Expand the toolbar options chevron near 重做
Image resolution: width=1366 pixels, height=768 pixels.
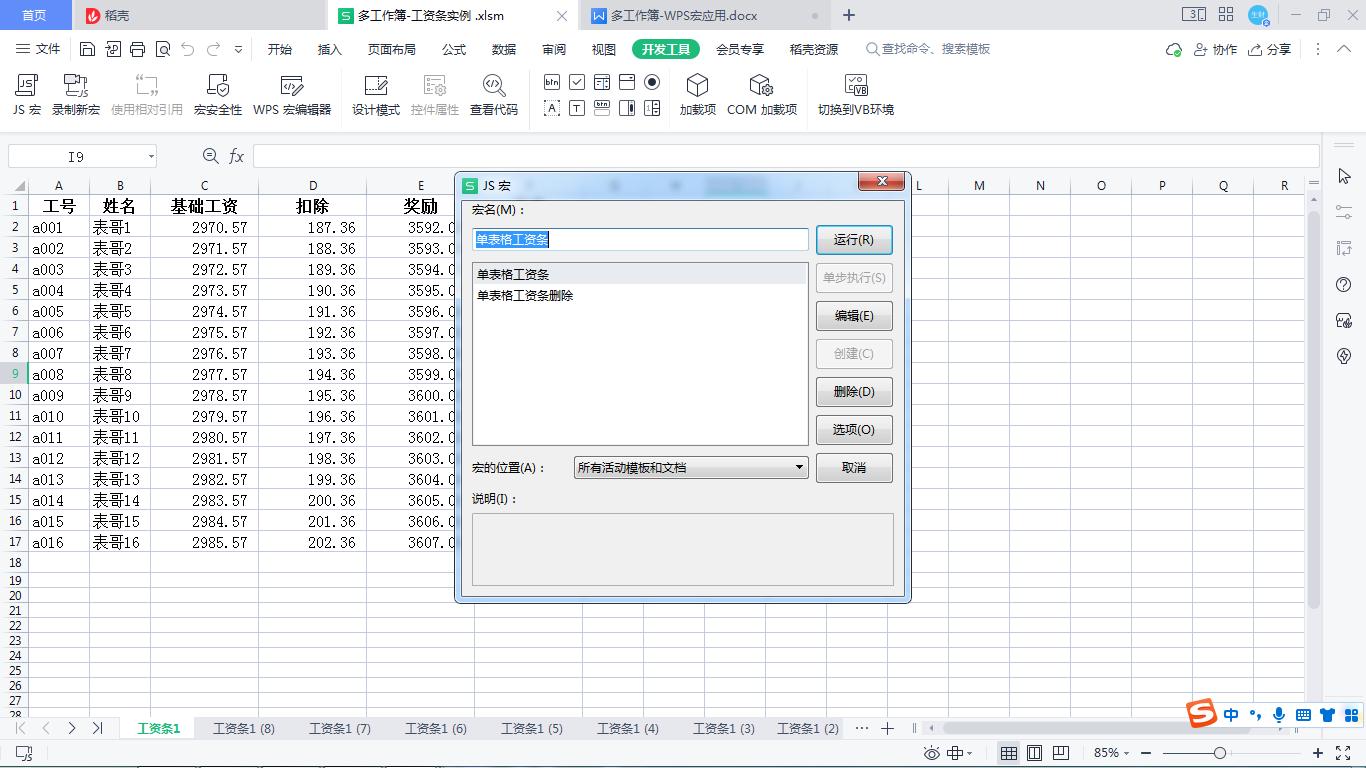pos(239,48)
